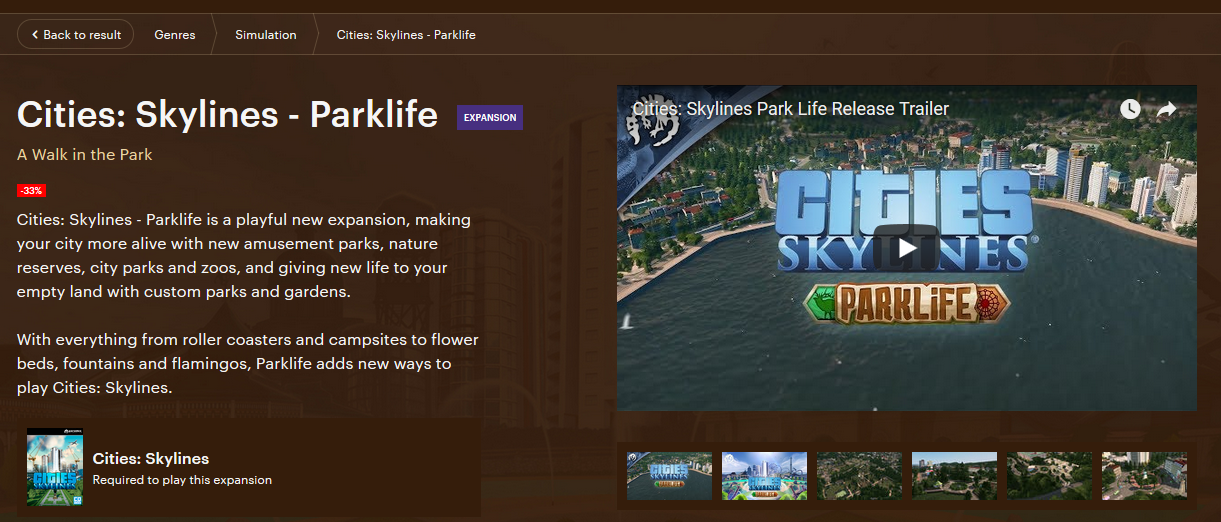Screen dimensions: 1221x522
Task: Select the second video thumbnail
Action: pos(764,476)
